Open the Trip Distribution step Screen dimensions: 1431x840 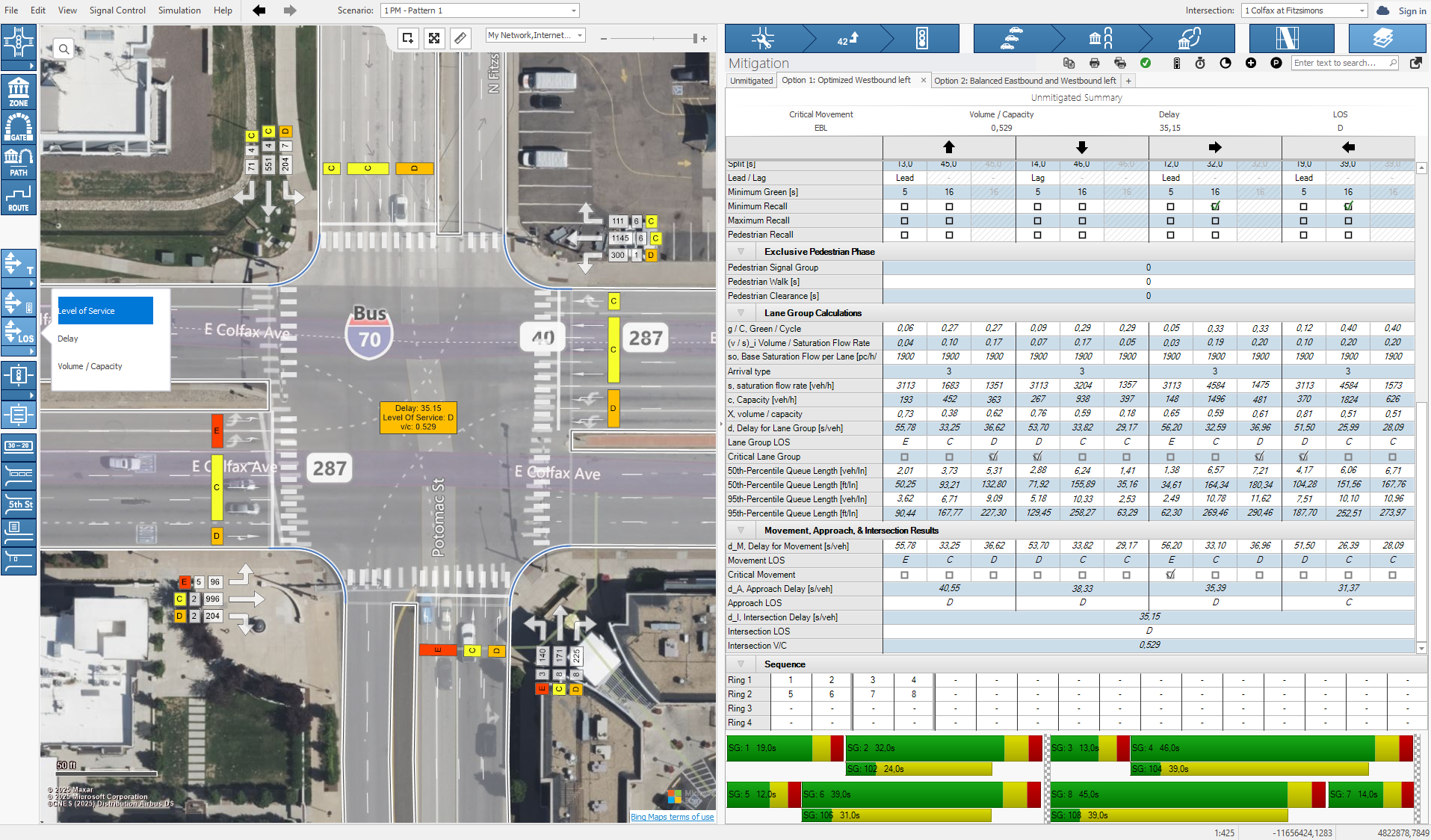pos(1101,38)
